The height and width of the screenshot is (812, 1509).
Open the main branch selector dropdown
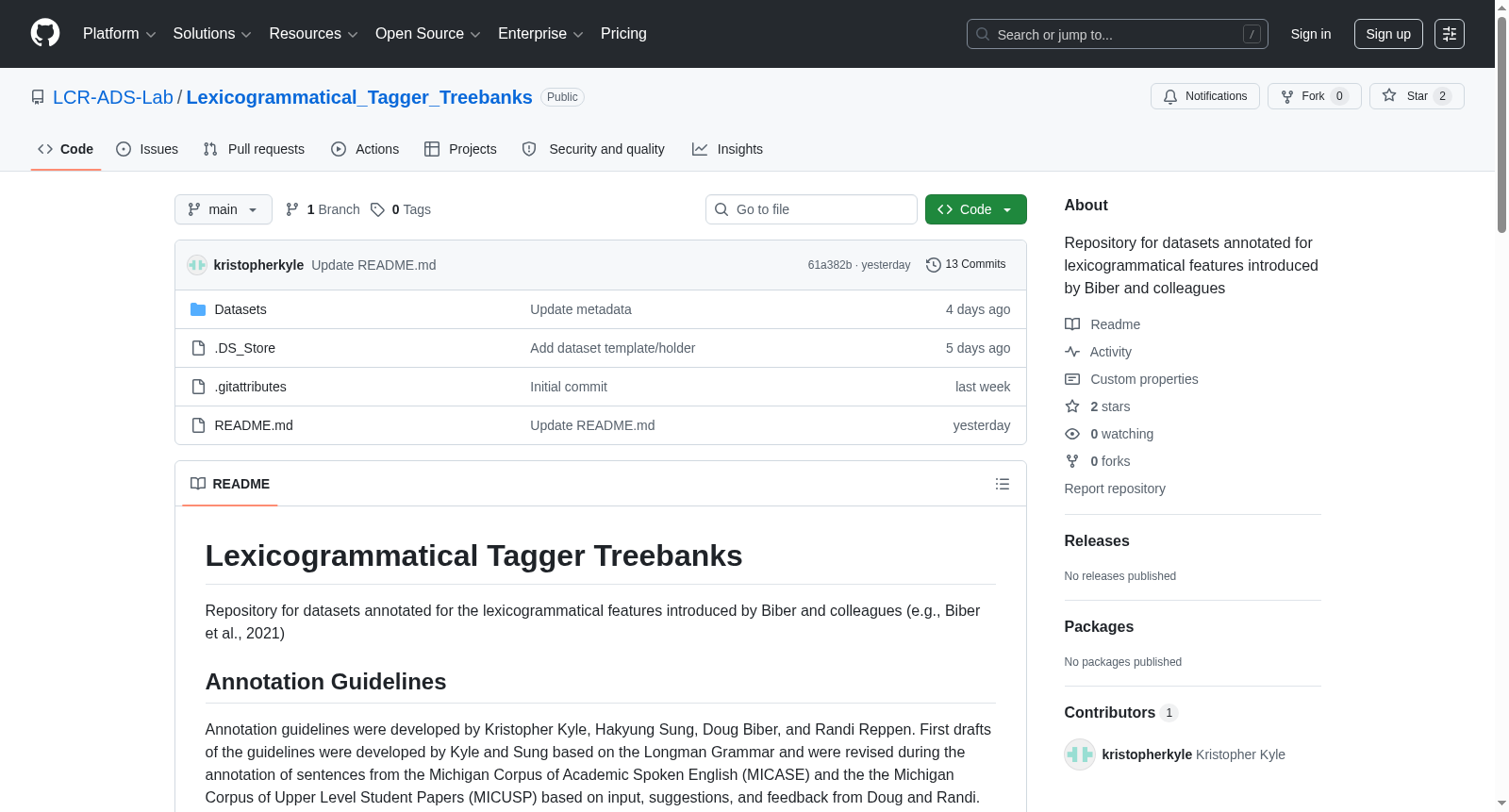(x=224, y=209)
